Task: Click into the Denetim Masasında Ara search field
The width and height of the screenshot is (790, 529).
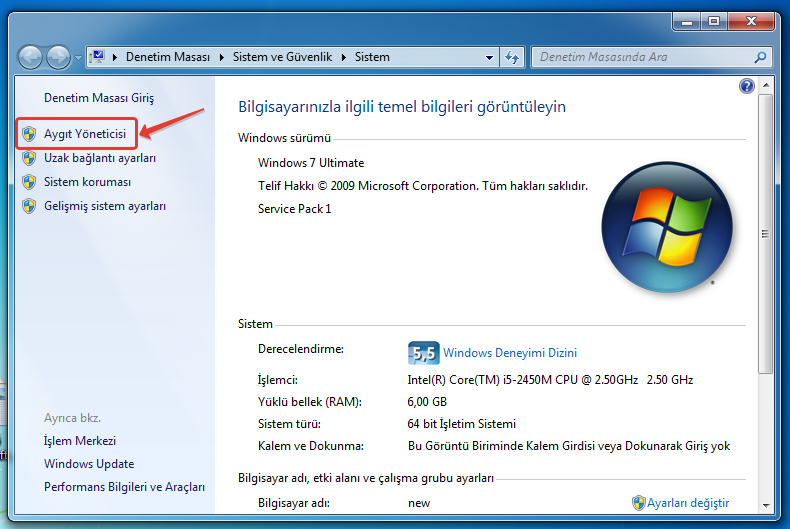Action: point(640,58)
